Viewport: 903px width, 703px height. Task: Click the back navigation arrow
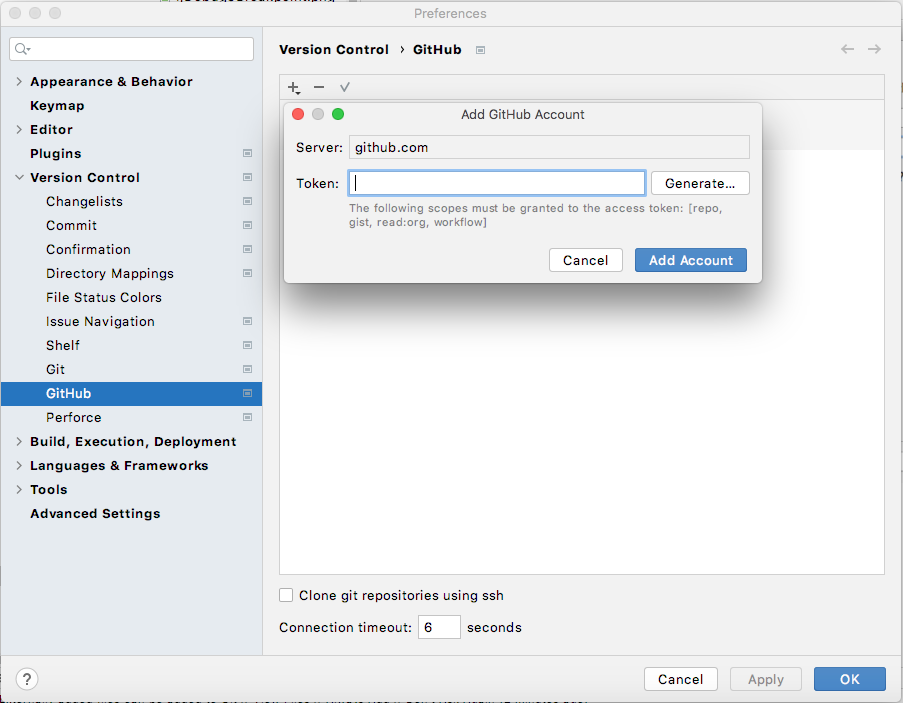pyautogui.click(x=846, y=48)
